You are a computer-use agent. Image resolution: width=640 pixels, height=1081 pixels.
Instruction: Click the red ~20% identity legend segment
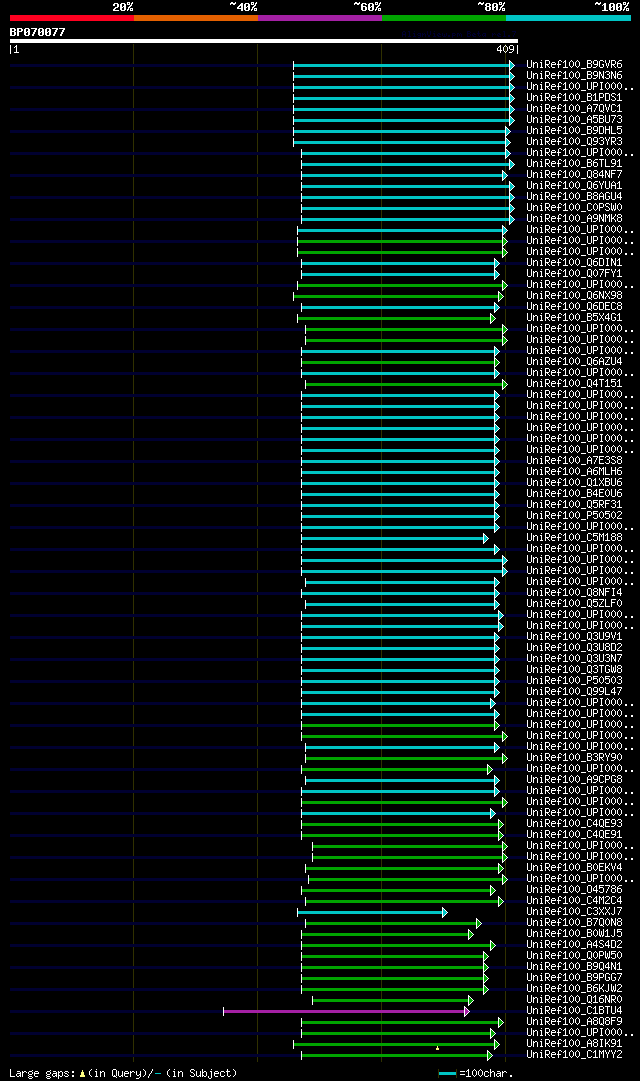click(x=72, y=18)
